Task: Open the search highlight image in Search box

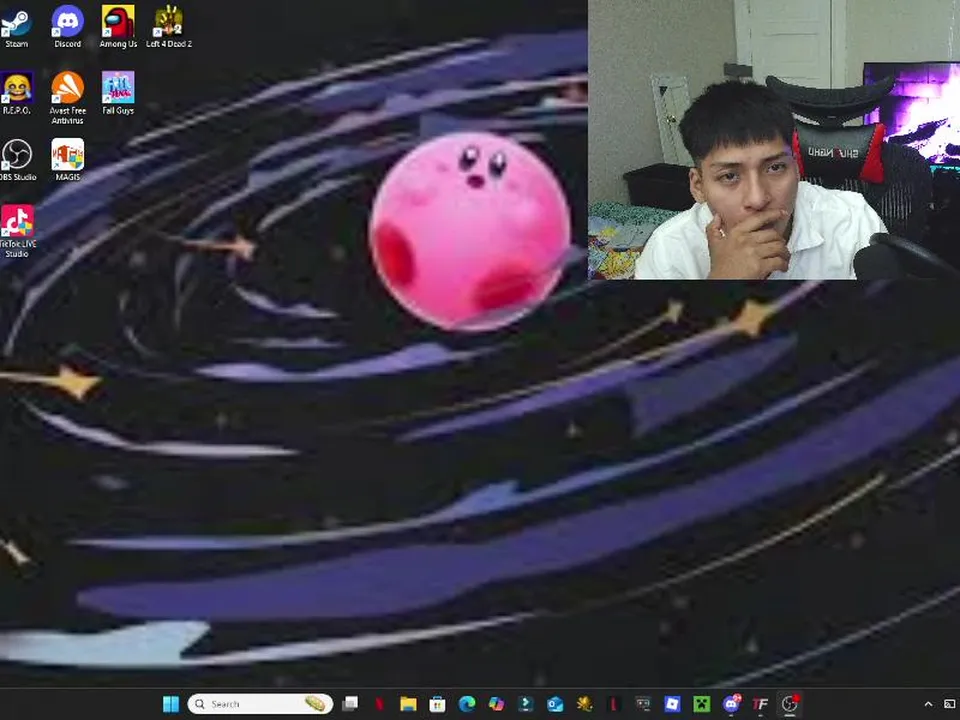Action: (x=315, y=704)
